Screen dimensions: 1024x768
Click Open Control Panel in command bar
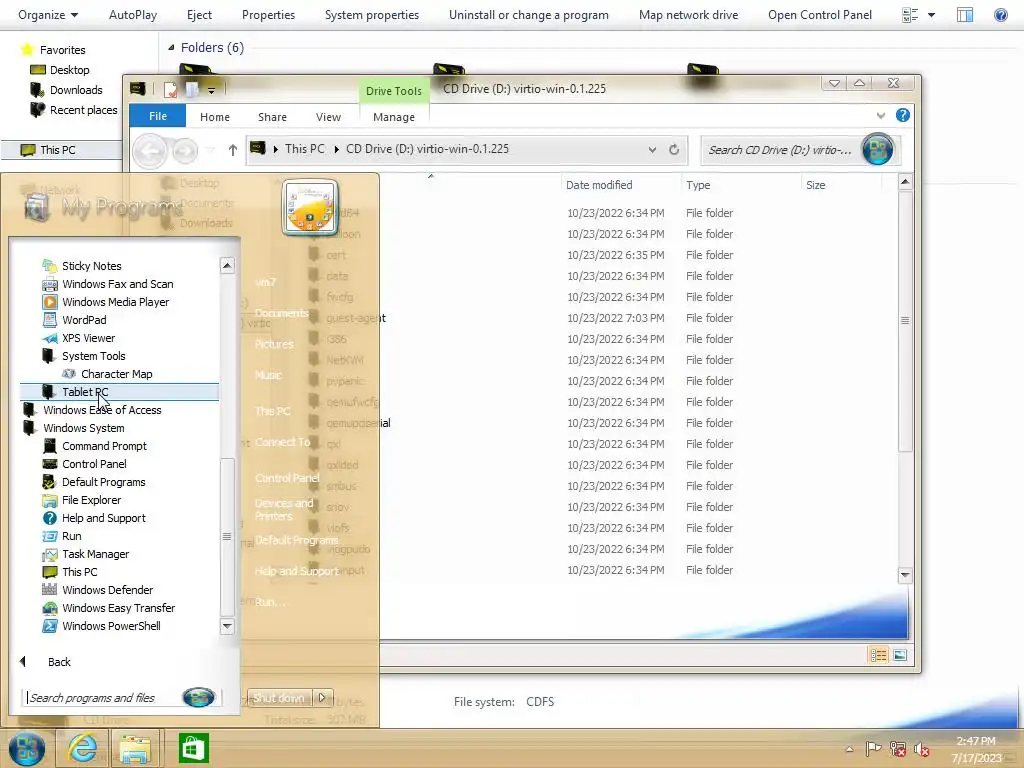pos(820,15)
